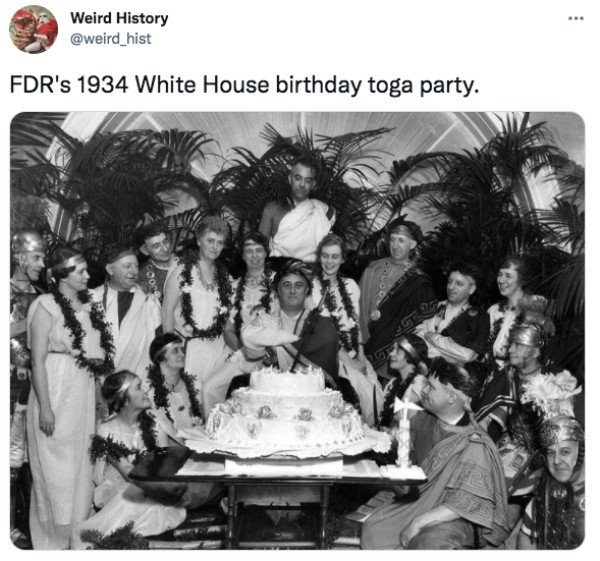Open the attached black-and-white party photo
Image resolution: width=600 pixels, height=561 pixels.
click(x=297, y=331)
